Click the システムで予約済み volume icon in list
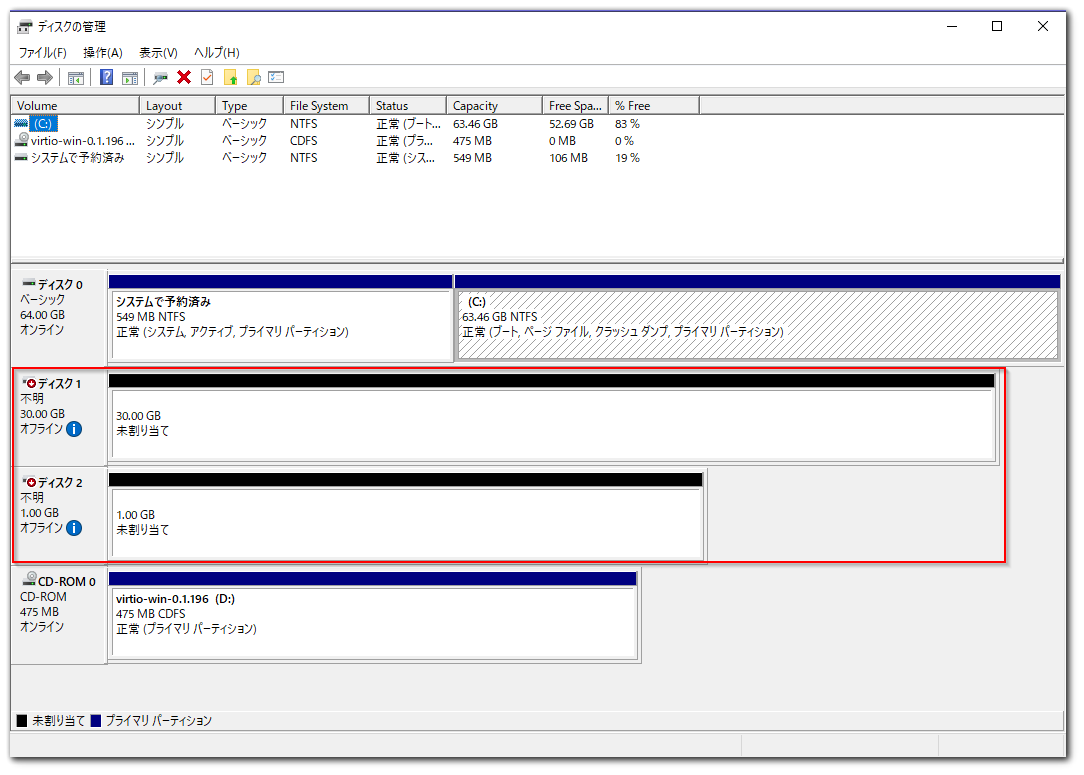Image resolution: width=1084 pixels, height=775 pixels. pos(21,158)
